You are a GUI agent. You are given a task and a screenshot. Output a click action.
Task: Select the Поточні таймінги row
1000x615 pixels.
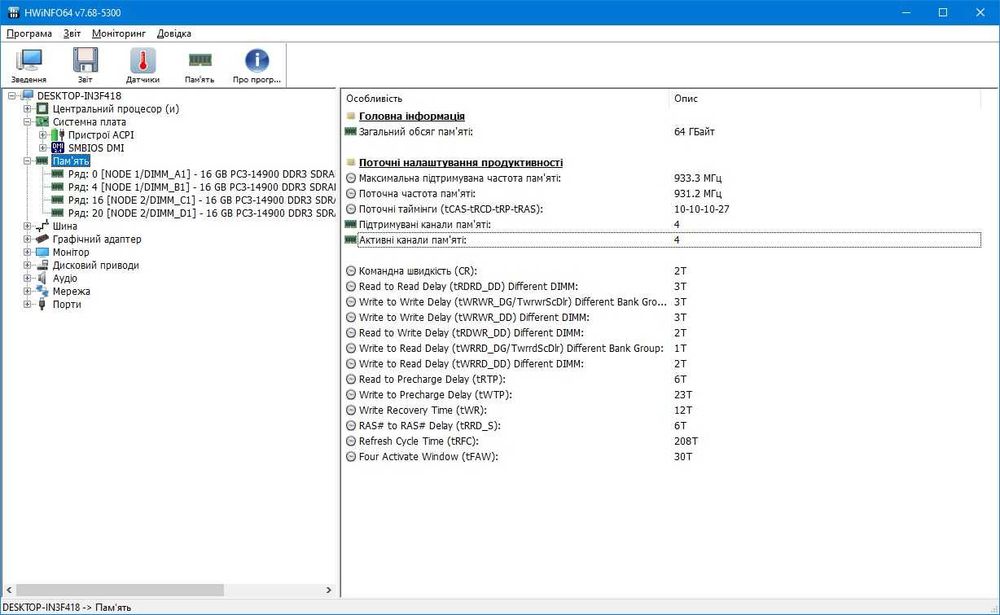[662, 209]
